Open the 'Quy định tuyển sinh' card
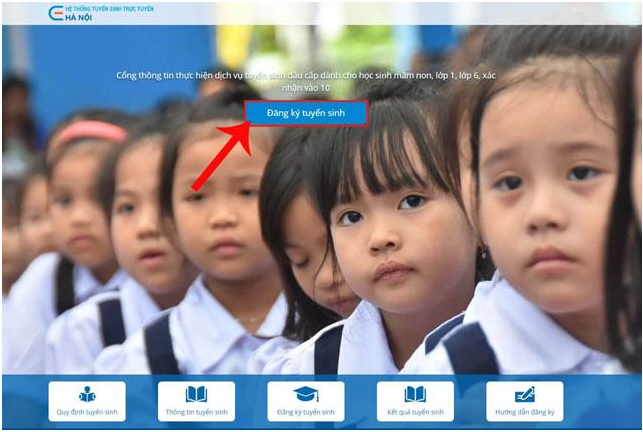The width and height of the screenshot is (643, 432). 87,401
